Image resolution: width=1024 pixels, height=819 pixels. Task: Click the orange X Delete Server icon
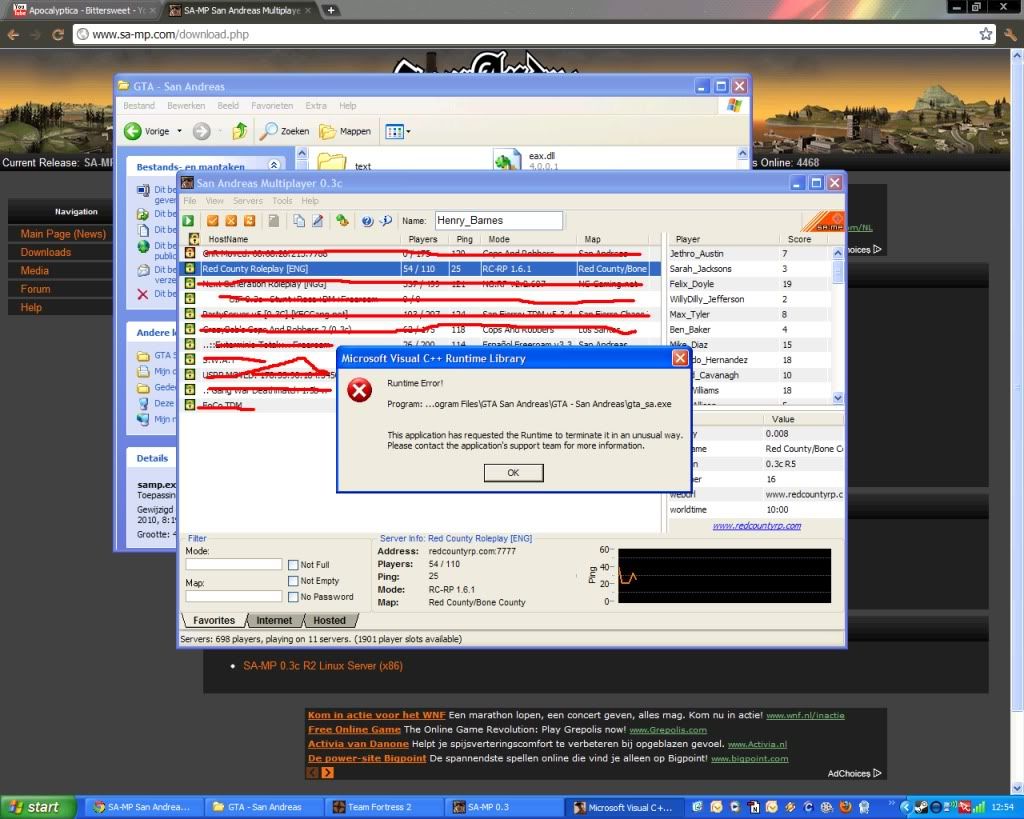231,221
